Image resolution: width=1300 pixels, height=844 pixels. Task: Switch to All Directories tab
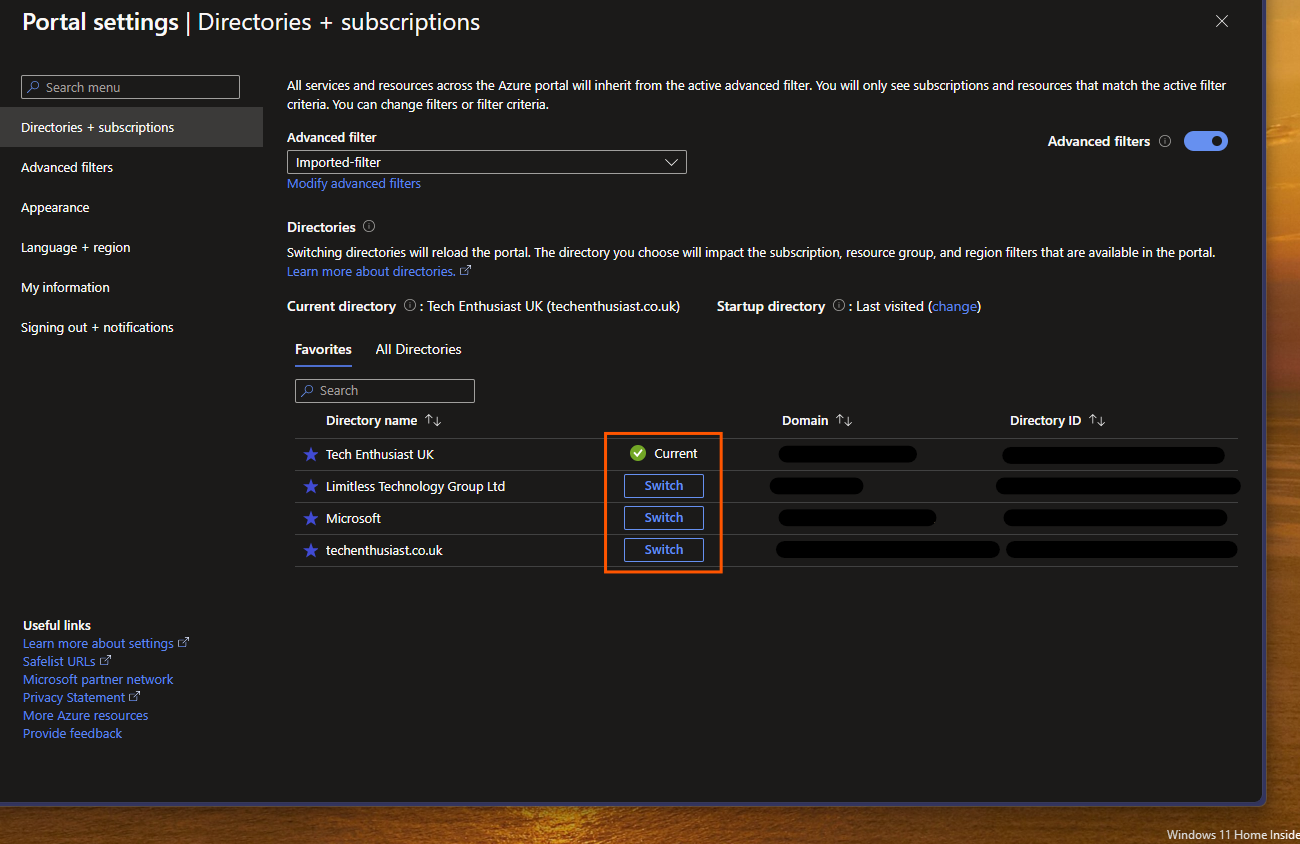click(418, 350)
